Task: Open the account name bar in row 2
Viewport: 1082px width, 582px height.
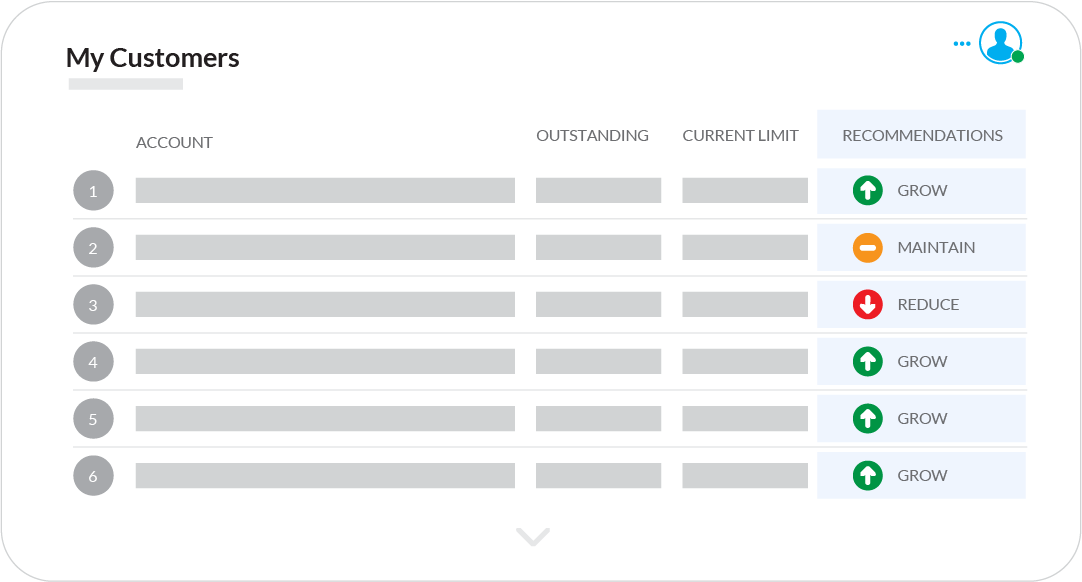Action: pos(325,247)
